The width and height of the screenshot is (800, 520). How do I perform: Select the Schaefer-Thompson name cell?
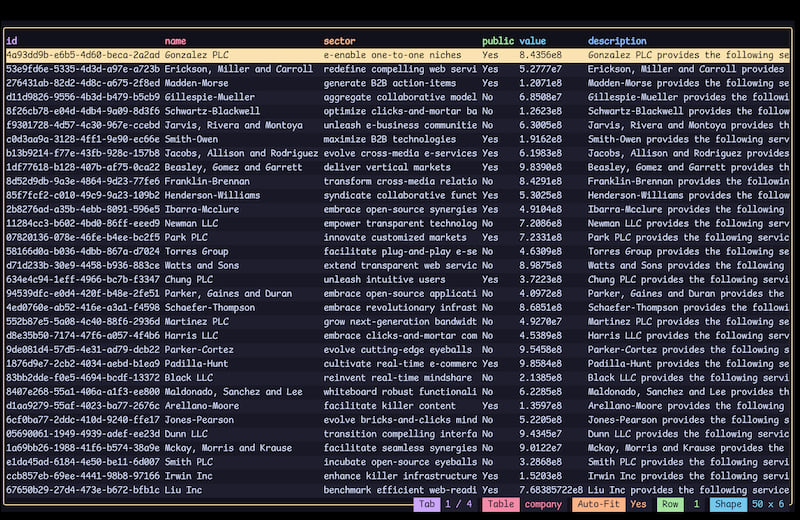[210, 308]
